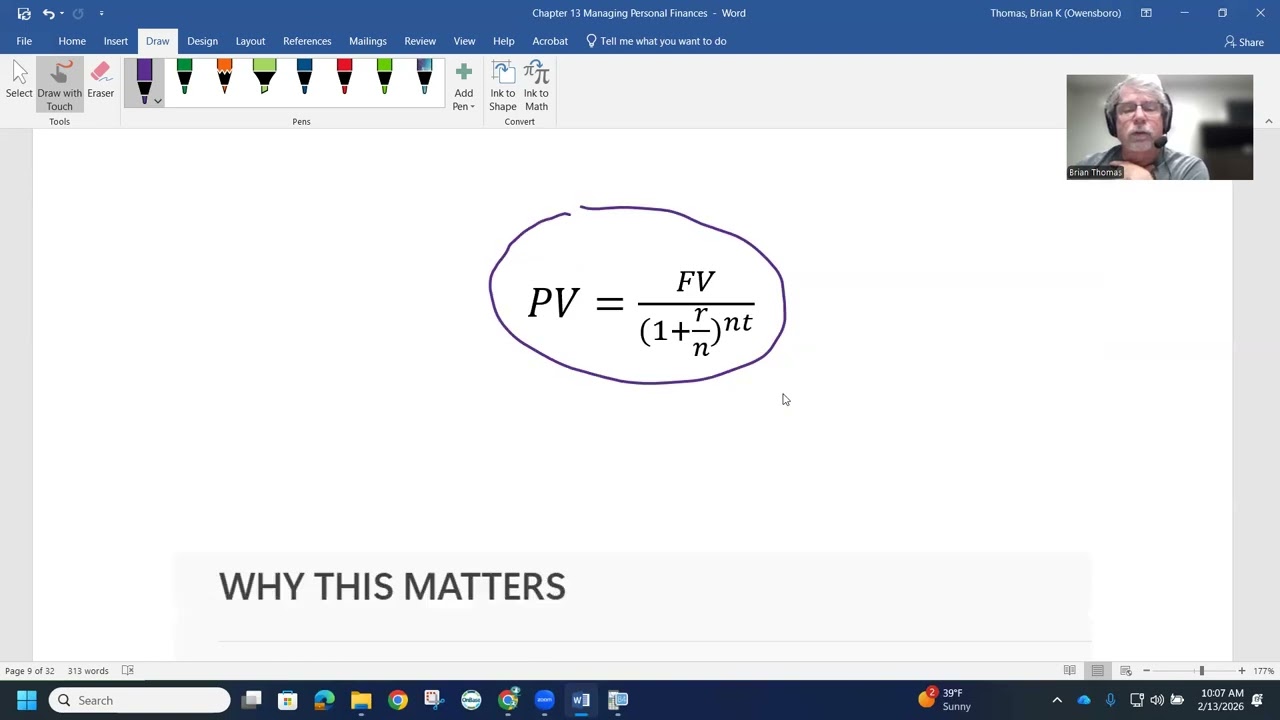
Task: Convert with Ink to Shape
Action: 503,86
